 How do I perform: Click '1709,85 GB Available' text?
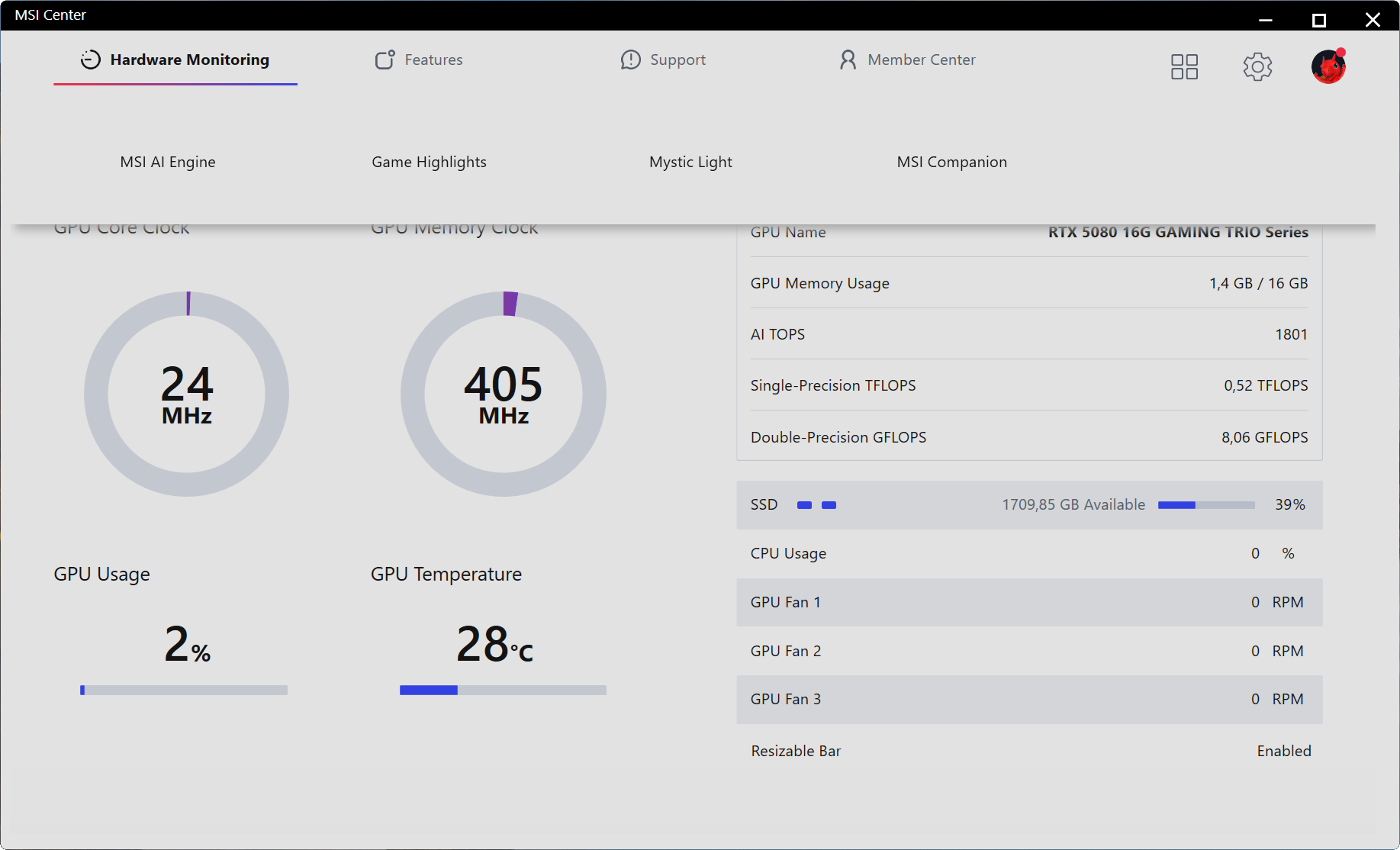click(x=1073, y=504)
